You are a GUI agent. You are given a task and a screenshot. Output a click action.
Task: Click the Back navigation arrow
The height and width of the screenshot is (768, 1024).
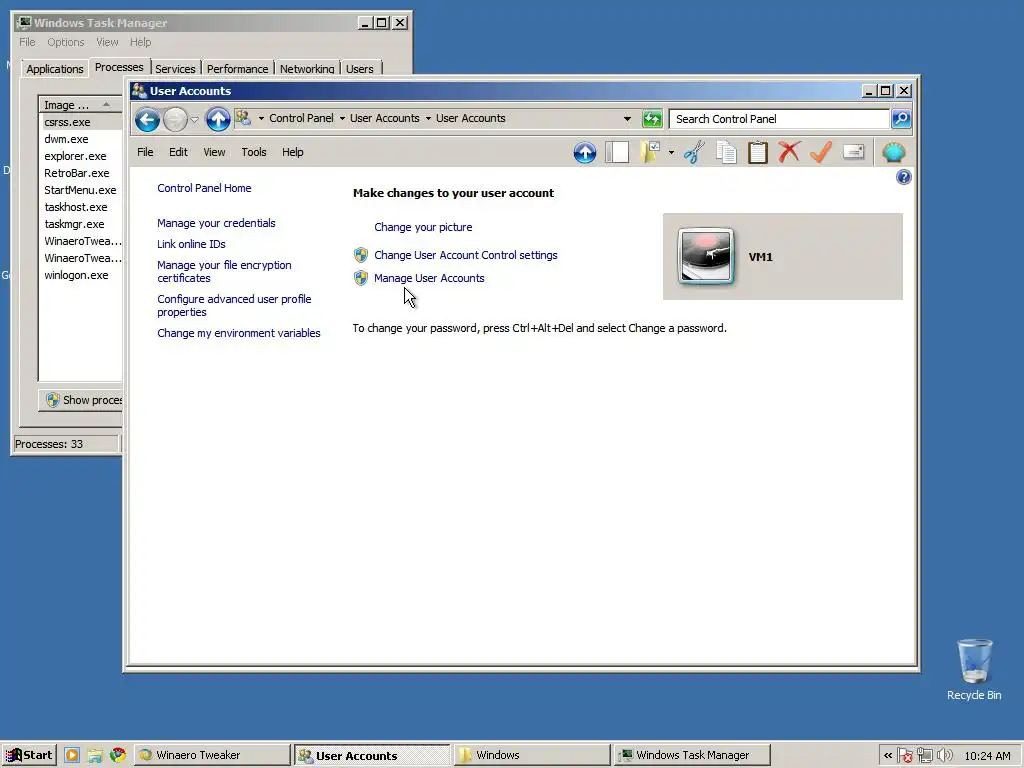pos(147,120)
